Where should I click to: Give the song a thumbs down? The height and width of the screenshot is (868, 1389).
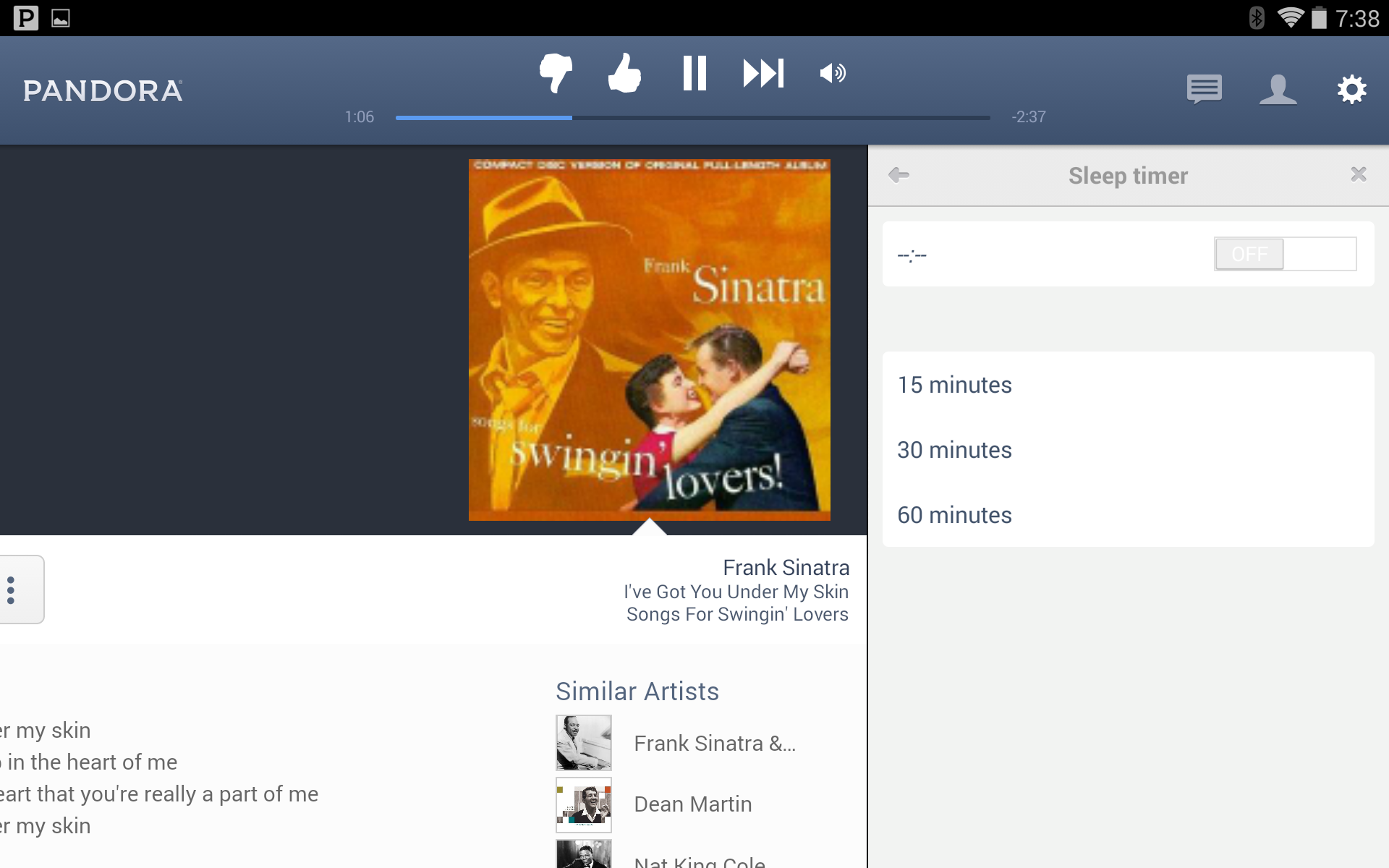(554, 72)
